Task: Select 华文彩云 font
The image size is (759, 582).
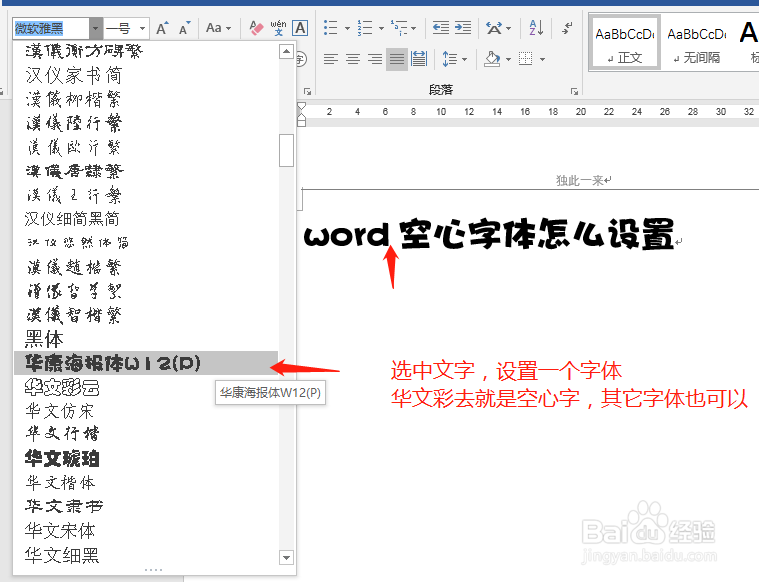Action: coord(146,387)
